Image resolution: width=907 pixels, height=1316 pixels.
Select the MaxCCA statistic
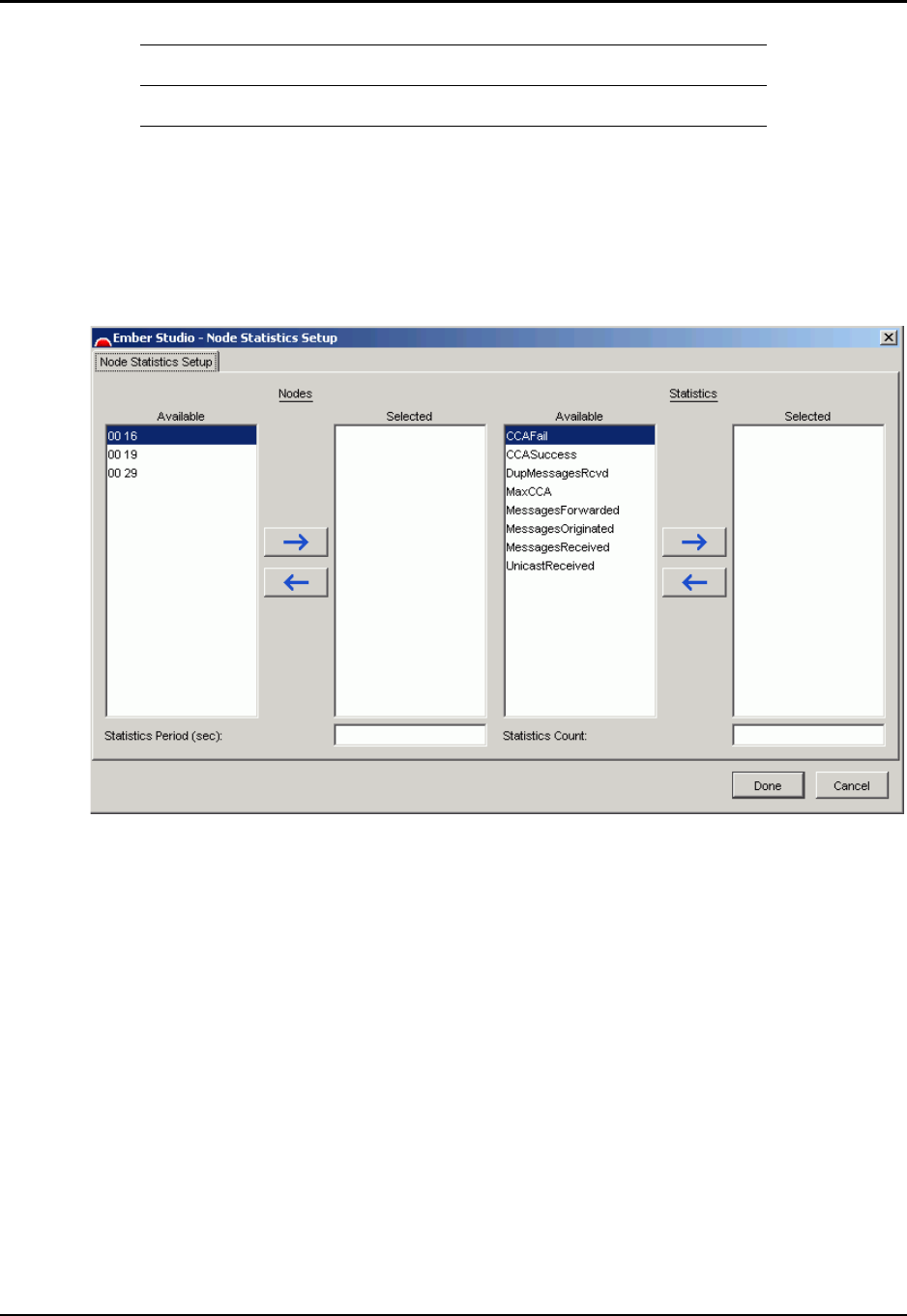click(x=580, y=491)
